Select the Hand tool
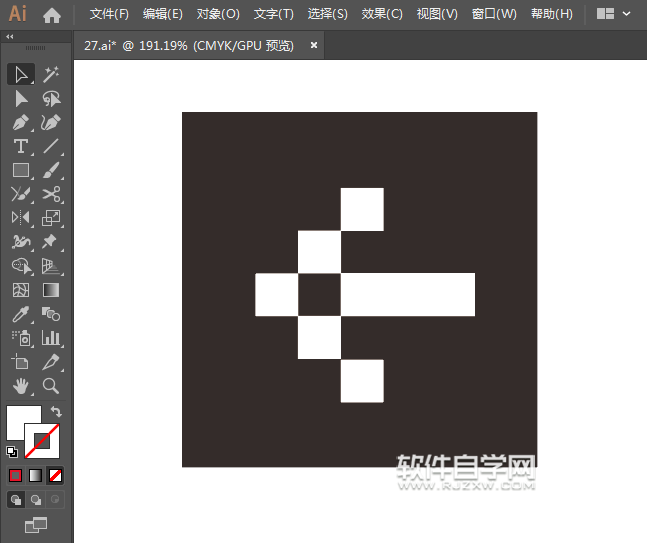Image resolution: width=647 pixels, height=543 pixels. coord(21,386)
